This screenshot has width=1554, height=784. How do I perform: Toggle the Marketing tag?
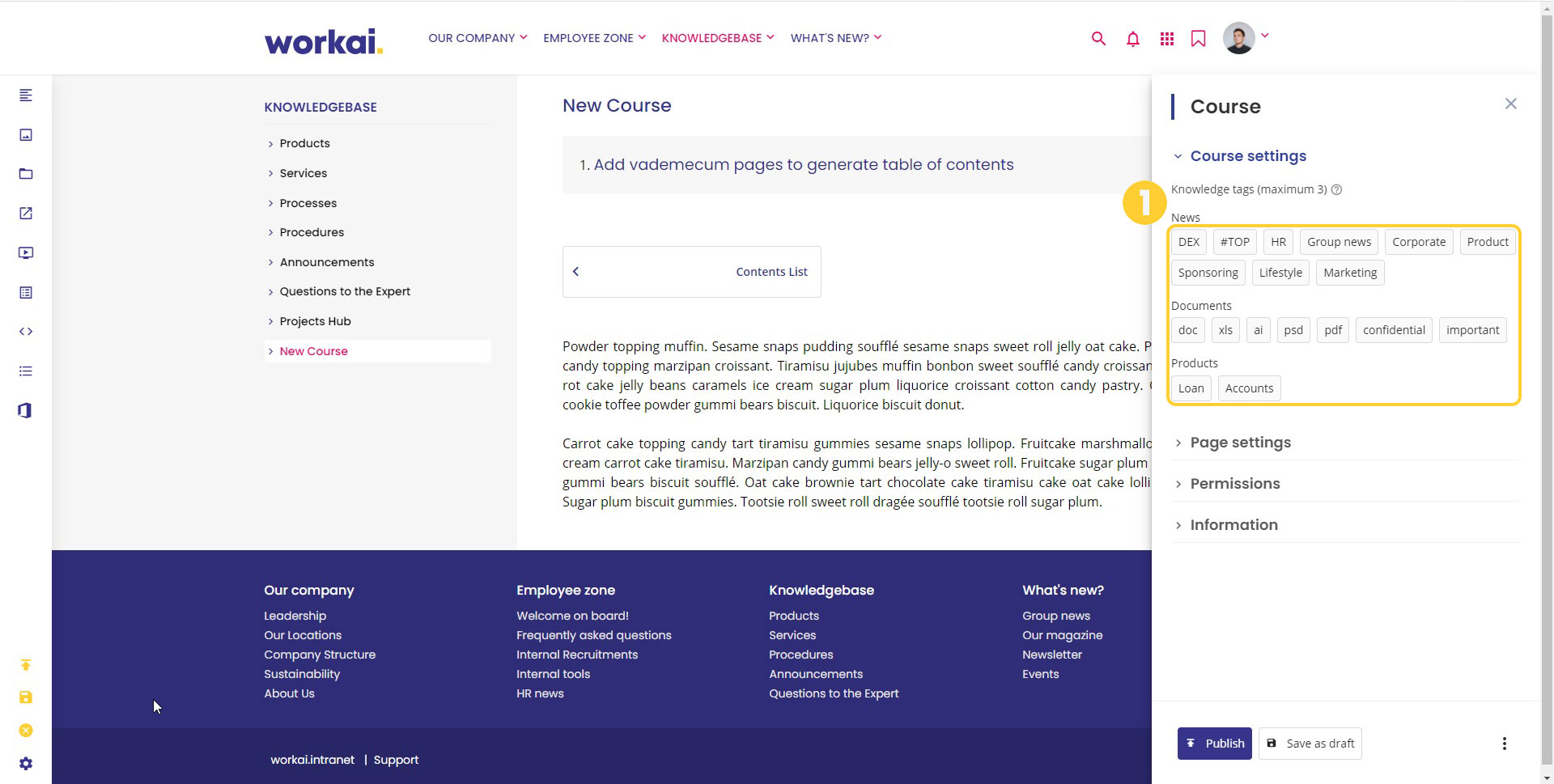[1350, 273]
